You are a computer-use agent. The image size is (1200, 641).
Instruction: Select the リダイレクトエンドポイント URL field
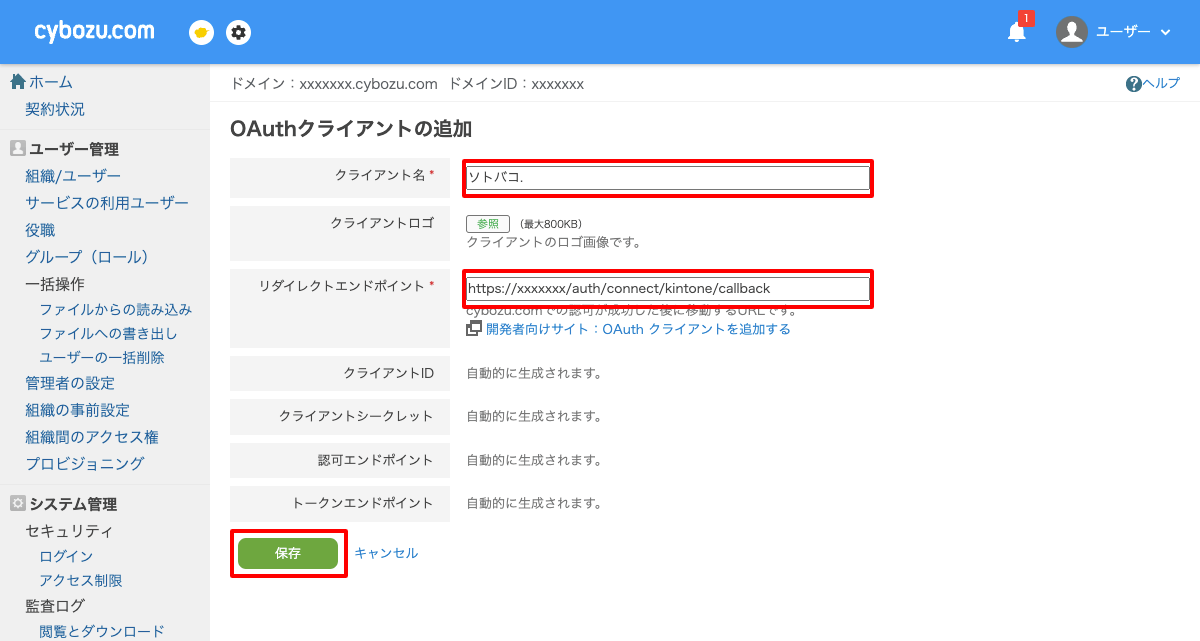(x=667, y=289)
